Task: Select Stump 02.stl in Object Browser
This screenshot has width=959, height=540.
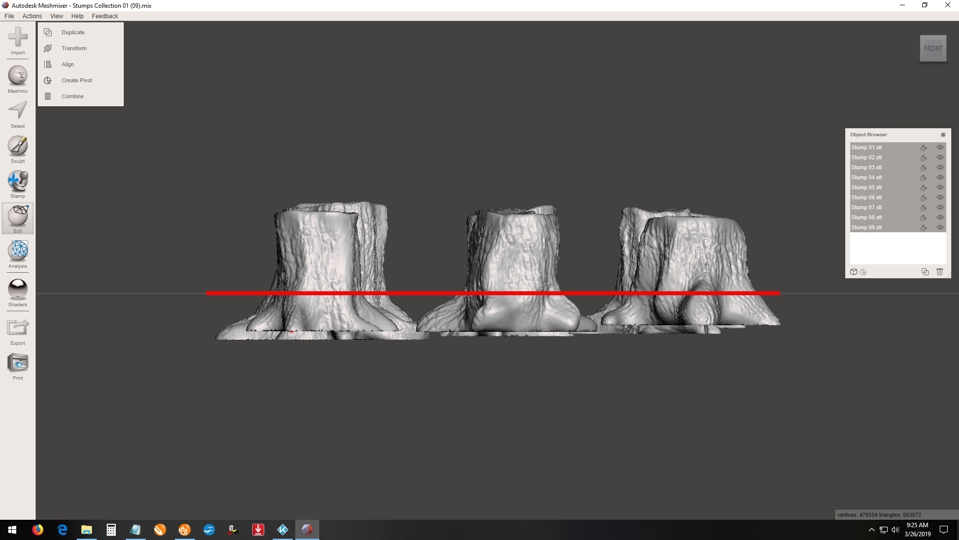Action: (x=867, y=157)
